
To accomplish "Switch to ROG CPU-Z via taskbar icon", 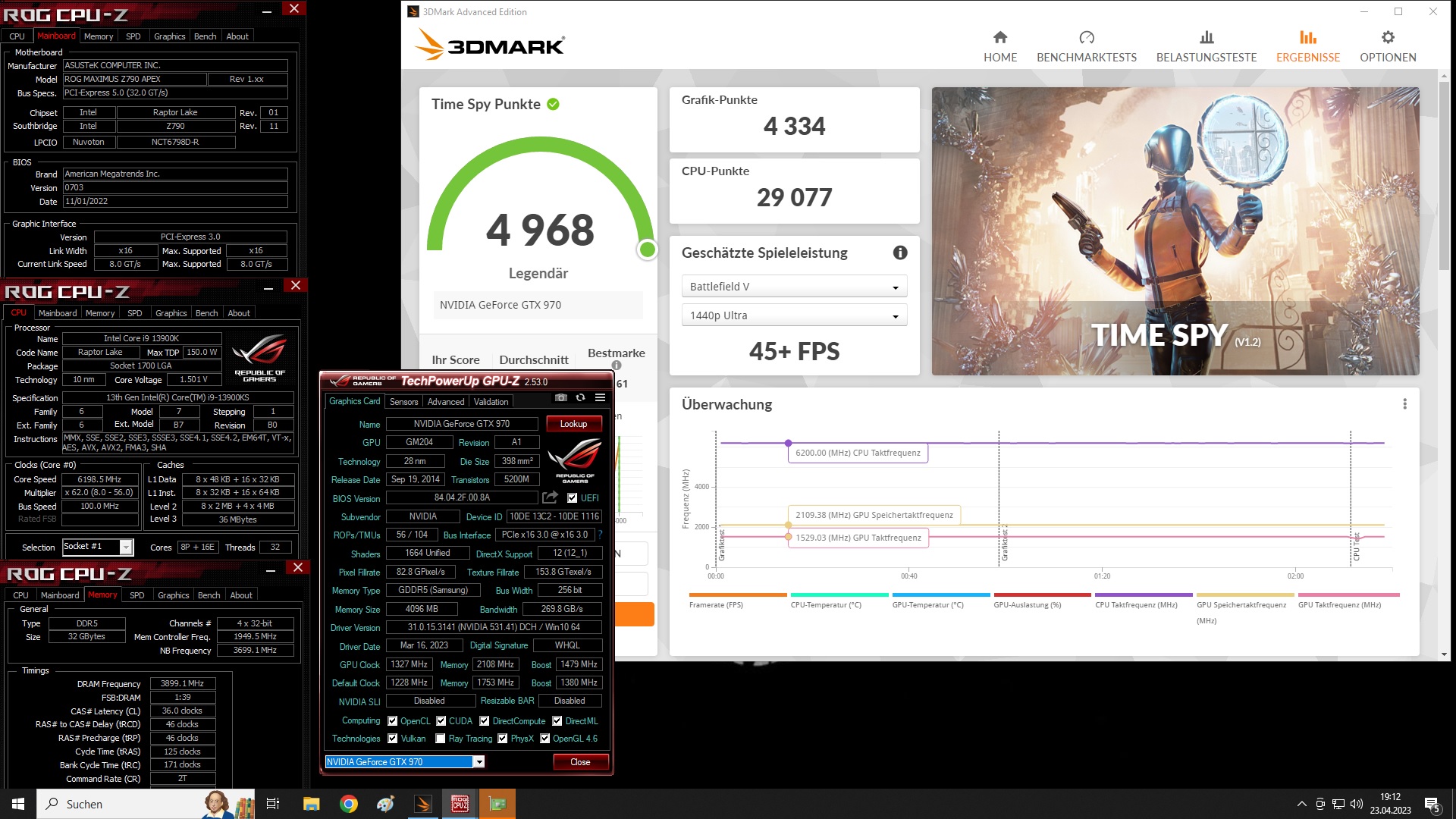I will [x=460, y=804].
